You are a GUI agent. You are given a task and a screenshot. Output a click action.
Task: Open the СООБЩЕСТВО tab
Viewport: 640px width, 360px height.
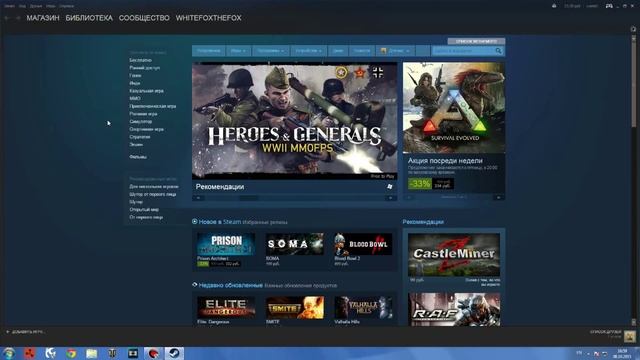pos(144,18)
